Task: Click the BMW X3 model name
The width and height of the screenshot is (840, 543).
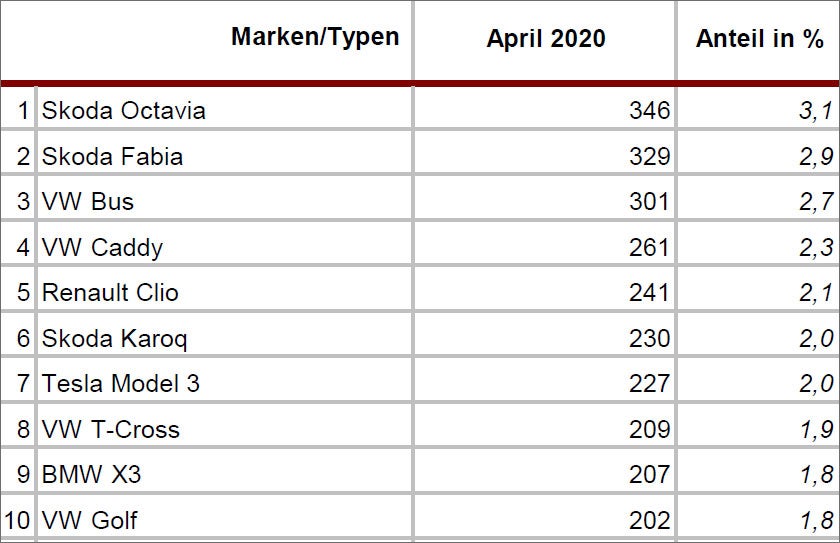Action: pyautogui.click(x=91, y=474)
